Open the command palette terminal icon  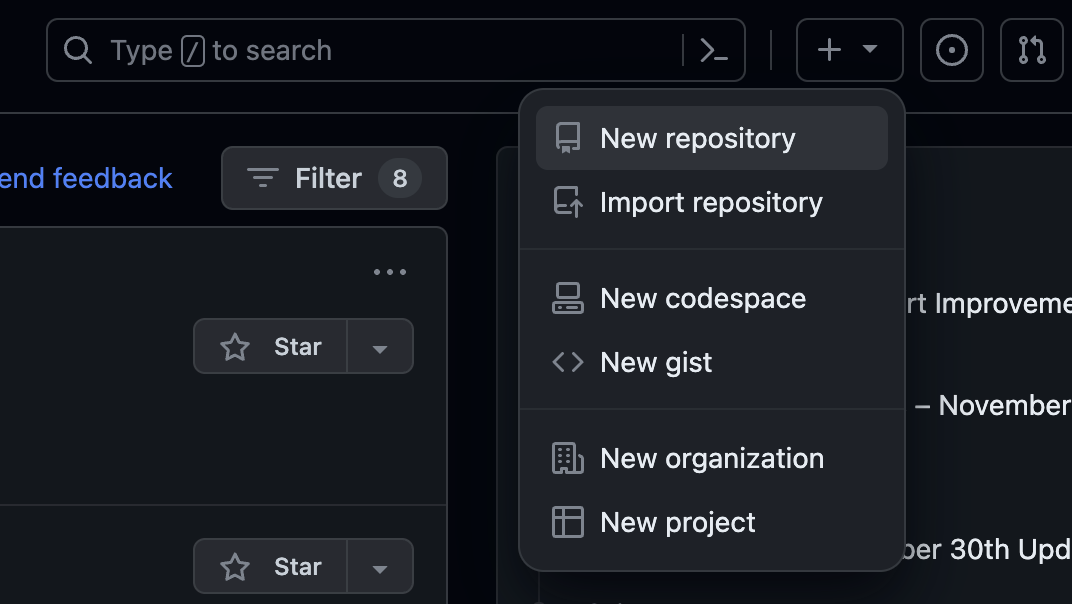click(715, 49)
